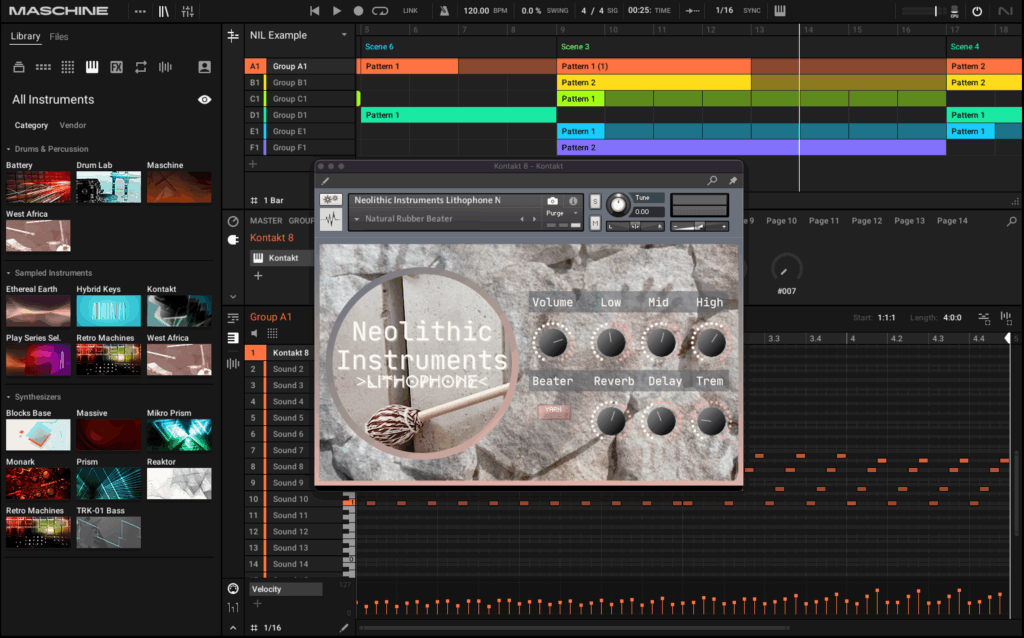
Task: Filter library by FX icon
Action: click(x=116, y=67)
